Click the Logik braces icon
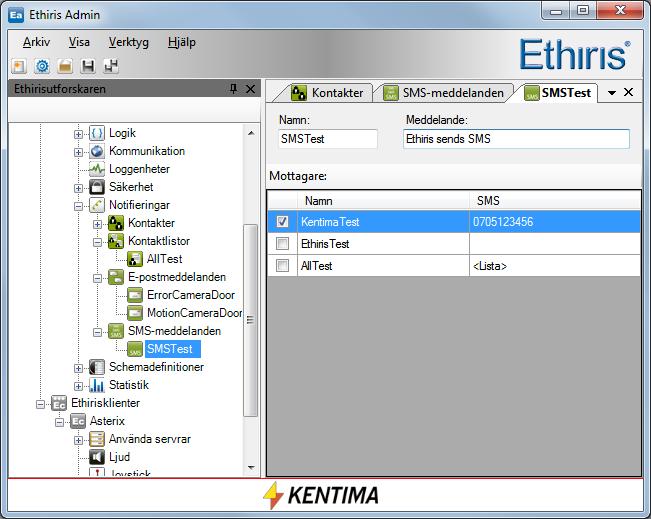The height and width of the screenshot is (519, 651). pyautogui.click(x=97, y=133)
